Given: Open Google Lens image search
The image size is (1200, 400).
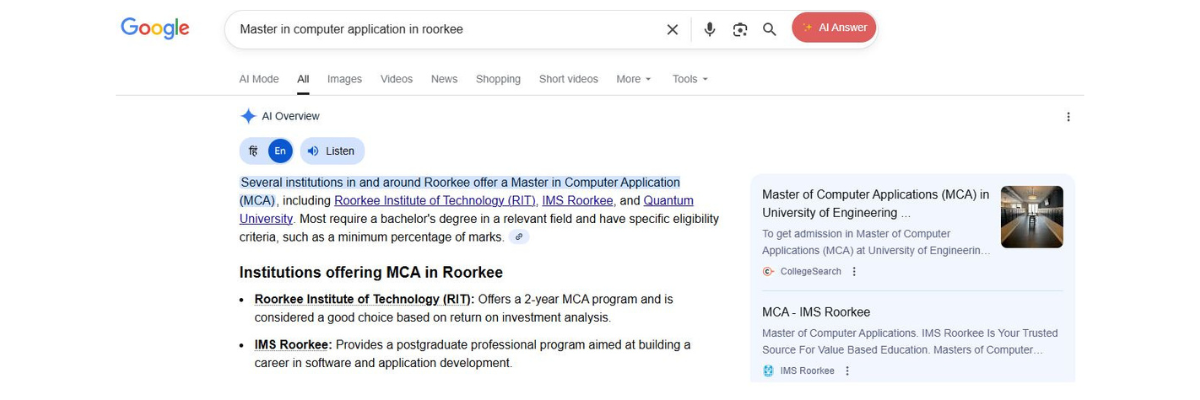Looking at the screenshot, I should point(740,29).
